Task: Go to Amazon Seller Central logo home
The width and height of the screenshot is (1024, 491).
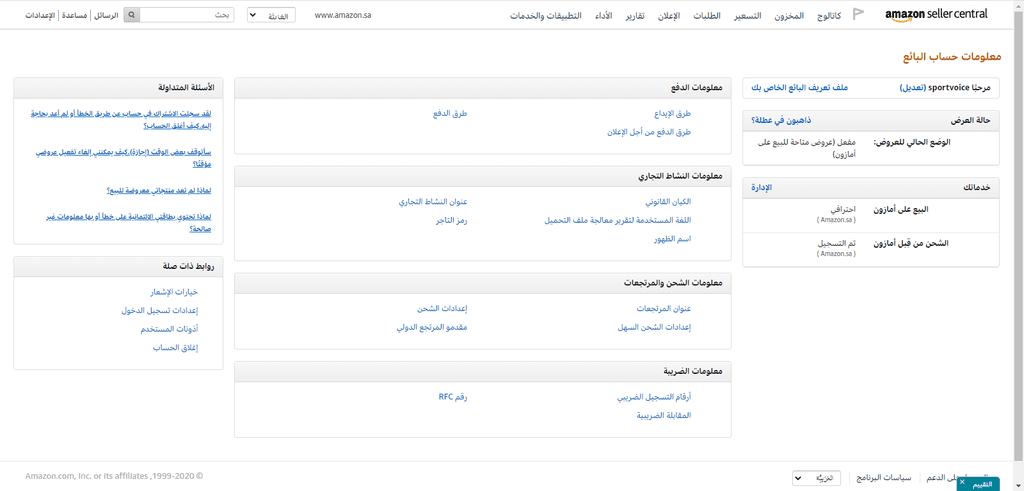Action: point(936,14)
